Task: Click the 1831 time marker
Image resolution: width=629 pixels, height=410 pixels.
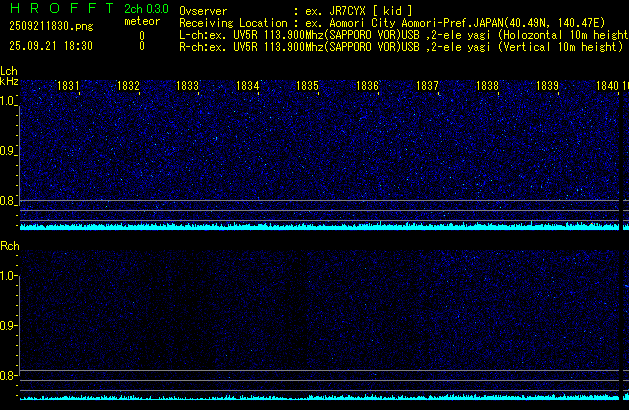Action: [x=68, y=86]
